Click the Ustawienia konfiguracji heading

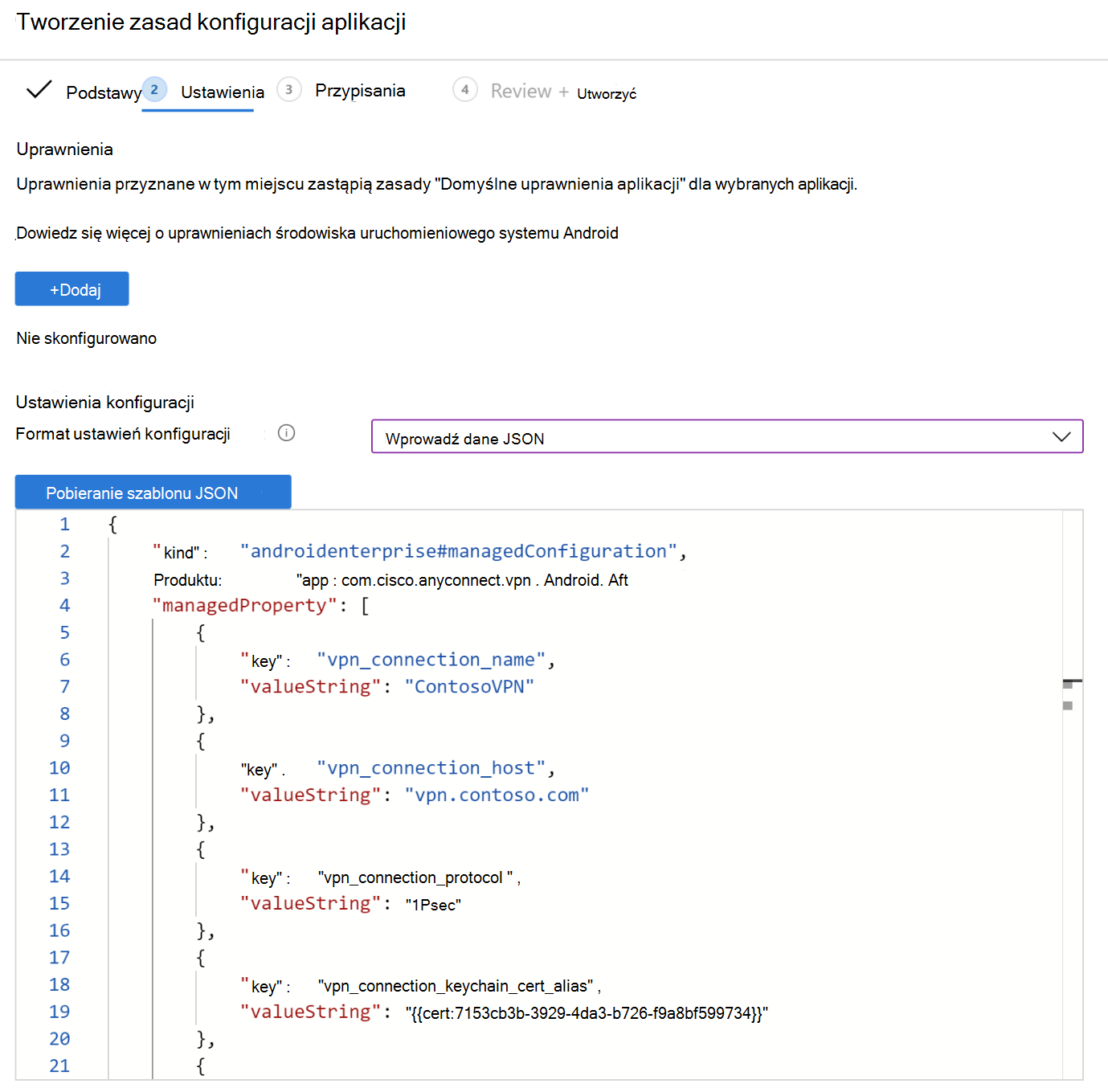tap(105, 402)
